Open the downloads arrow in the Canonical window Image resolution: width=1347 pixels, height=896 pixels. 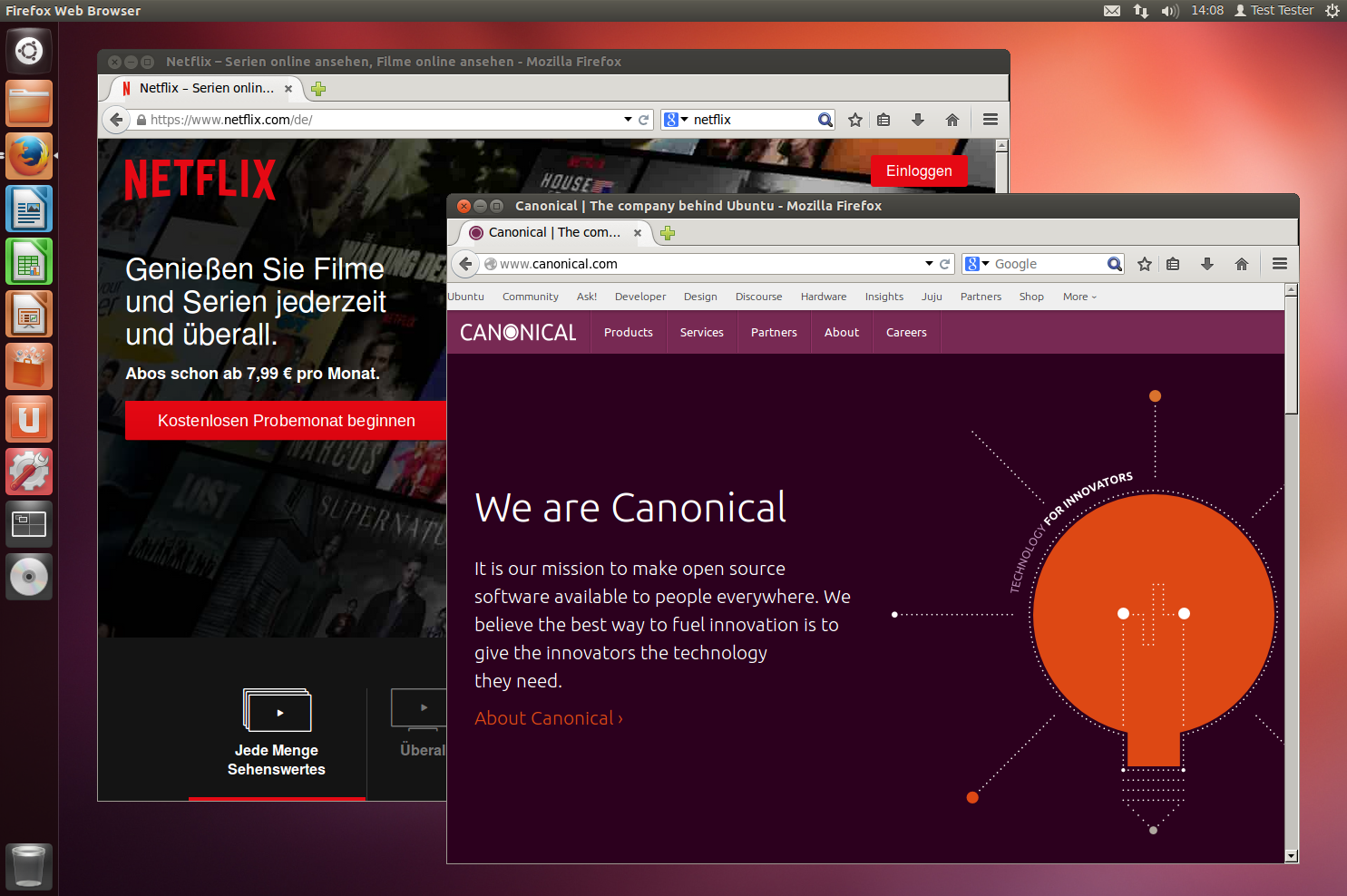tap(1207, 264)
